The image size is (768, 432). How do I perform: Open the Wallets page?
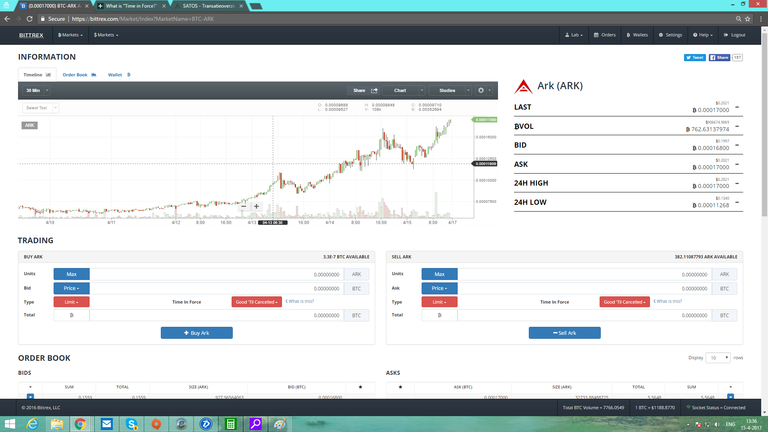pos(637,35)
